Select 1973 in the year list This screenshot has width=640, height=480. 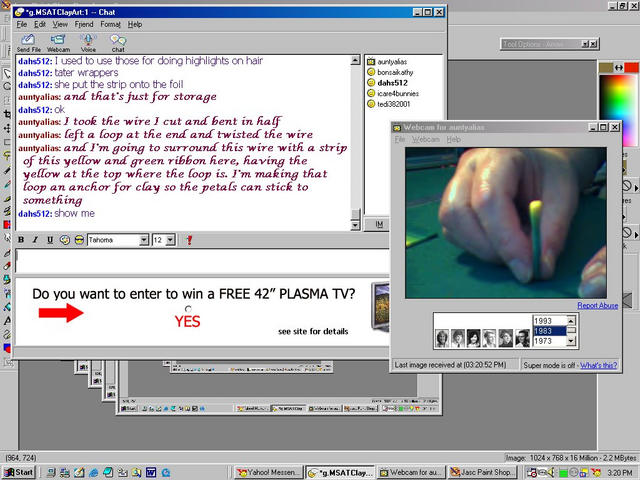pos(549,341)
